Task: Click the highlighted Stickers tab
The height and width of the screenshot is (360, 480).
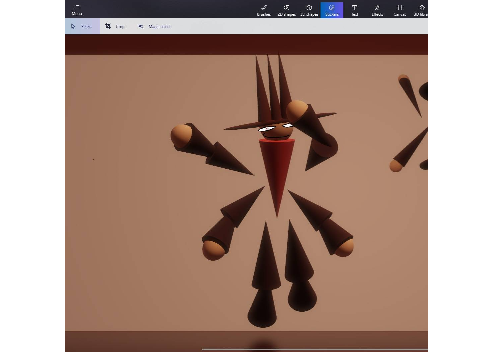Action: [x=332, y=10]
